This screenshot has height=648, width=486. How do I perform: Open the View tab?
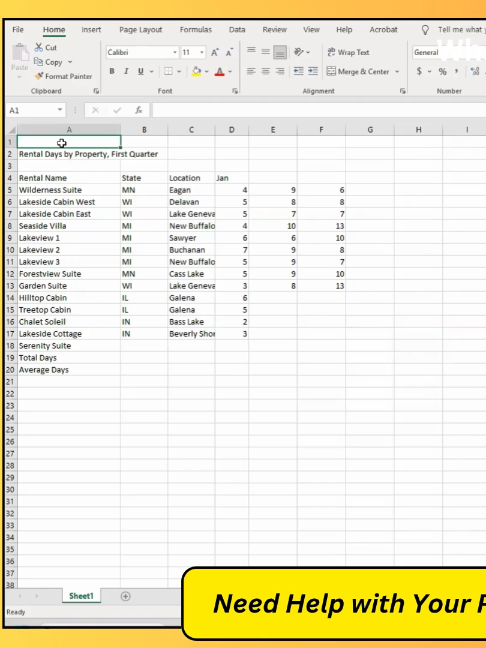tap(311, 30)
